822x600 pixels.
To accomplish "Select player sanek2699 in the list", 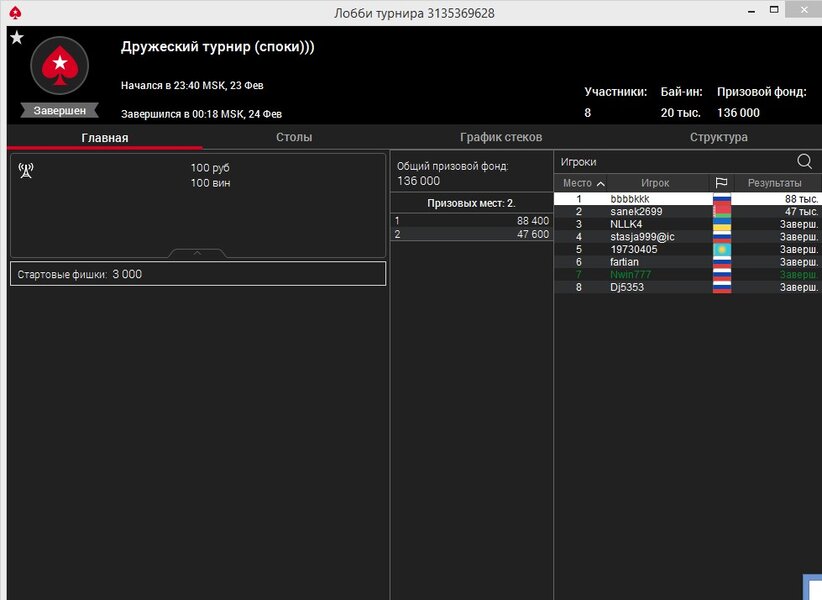I will pos(636,212).
